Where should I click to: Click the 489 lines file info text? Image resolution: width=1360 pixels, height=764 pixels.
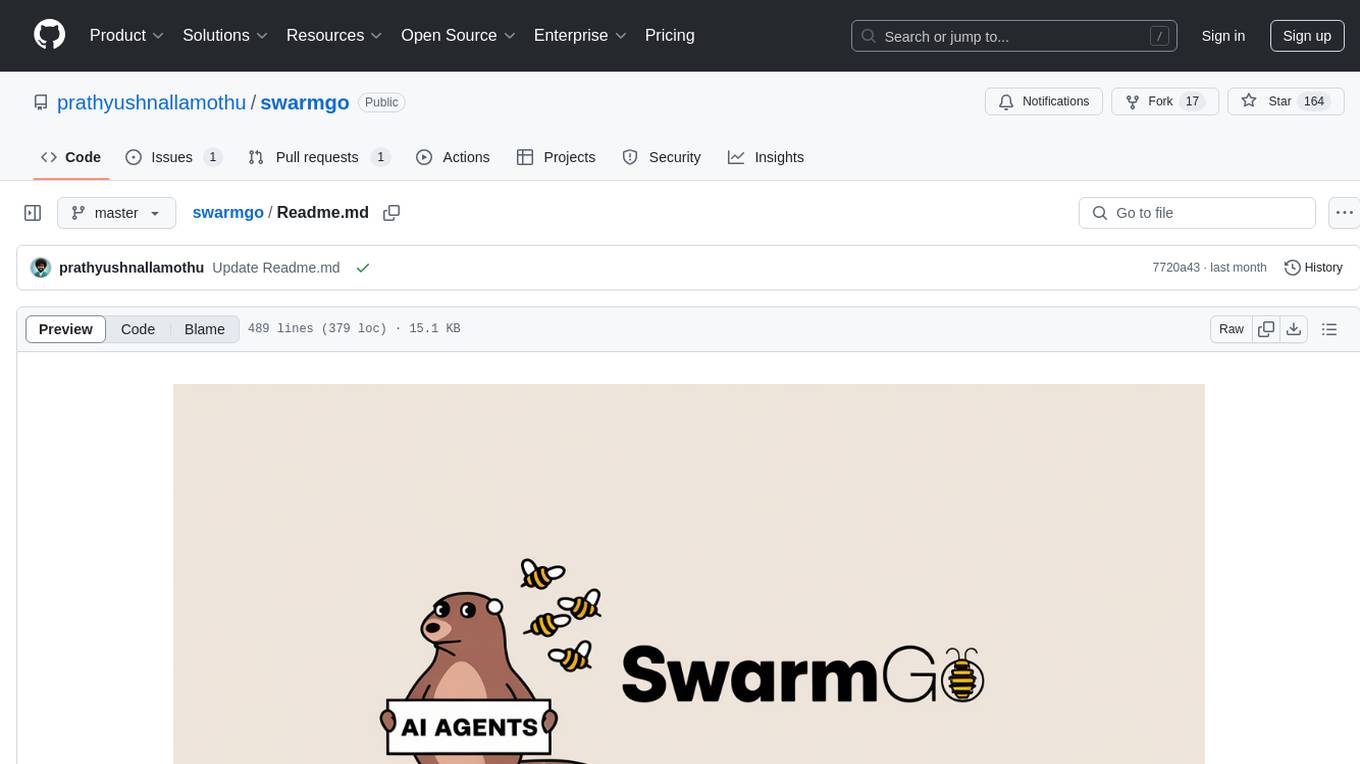[354, 329]
